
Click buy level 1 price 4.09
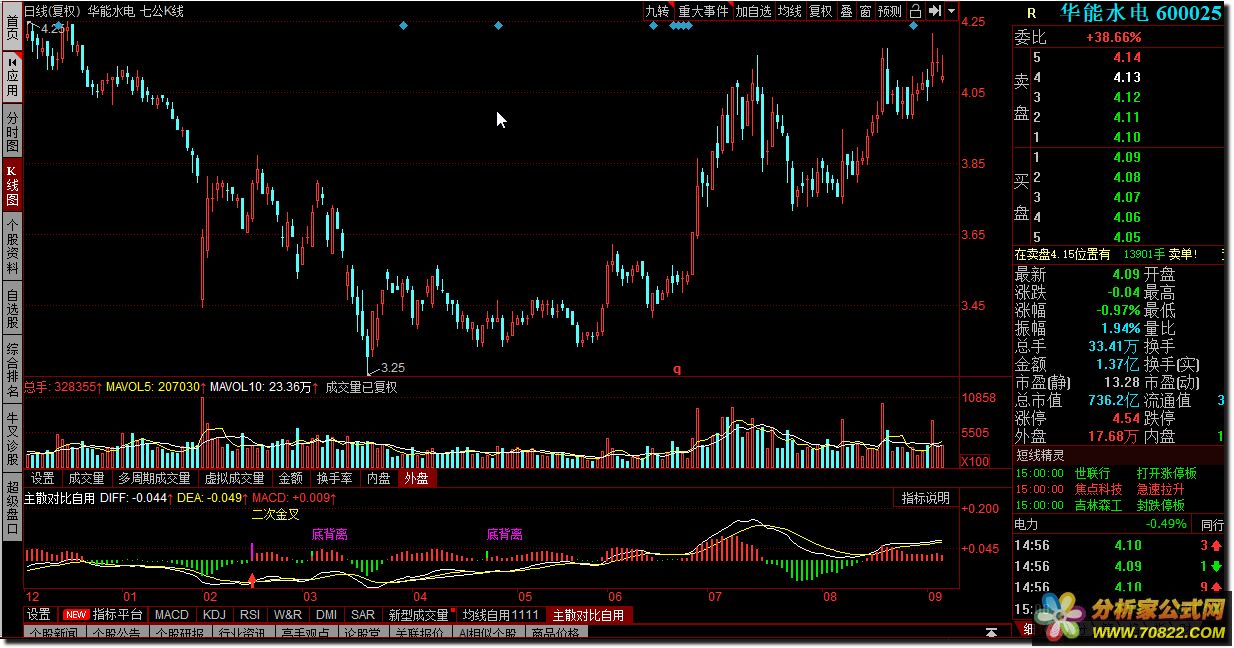(1126, 157)
